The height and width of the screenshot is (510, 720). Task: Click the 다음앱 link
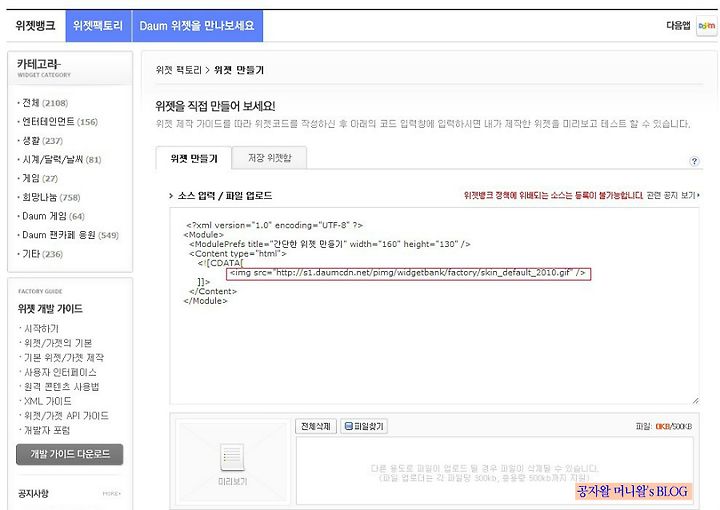[x=678, y=26]
